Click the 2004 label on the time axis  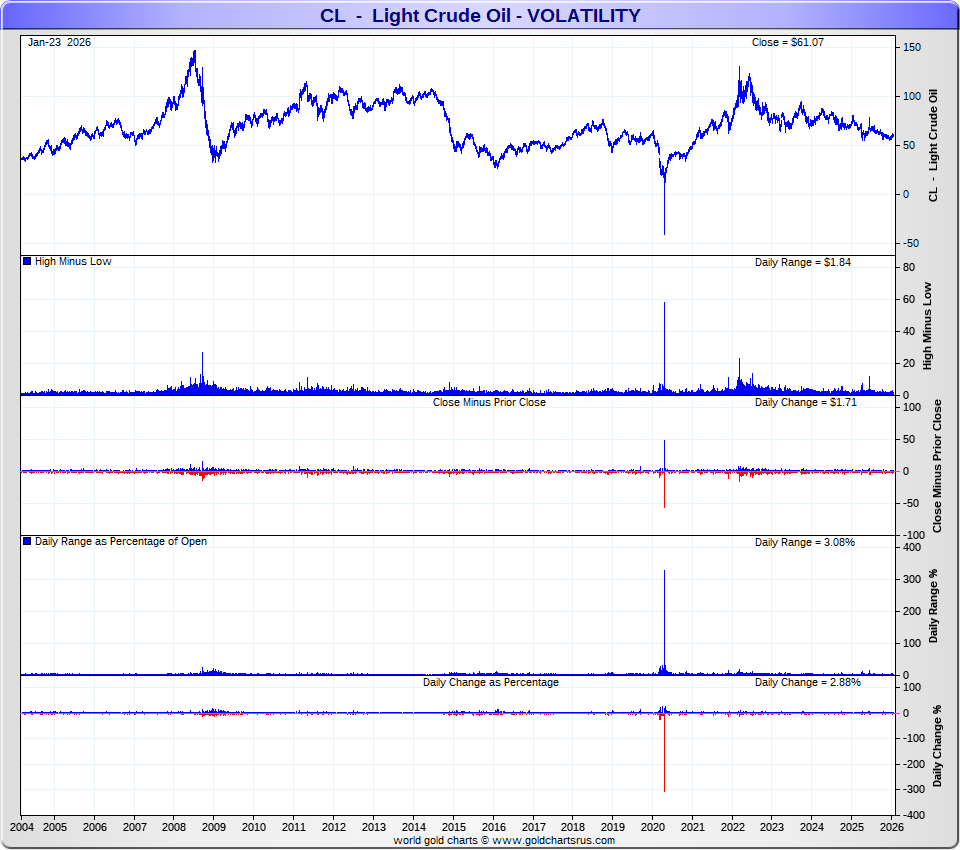click(21, 827)
